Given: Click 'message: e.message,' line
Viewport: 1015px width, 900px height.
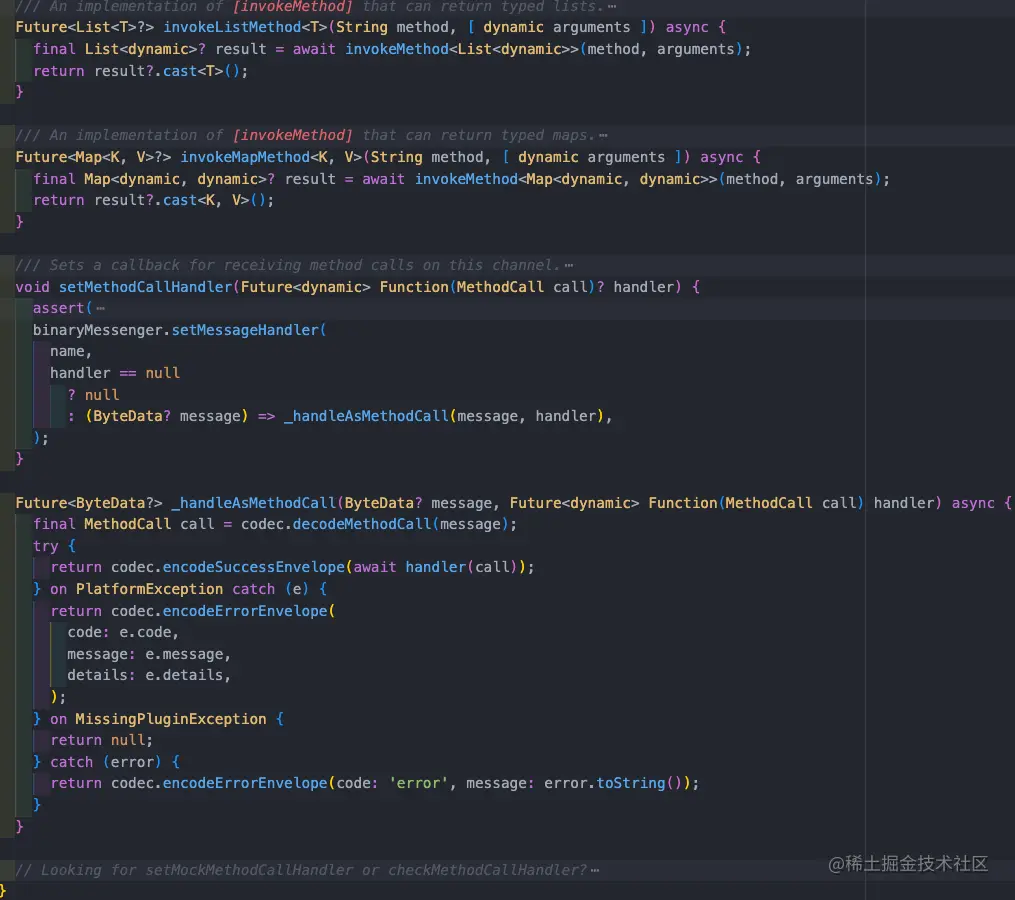Looking at the screenshot, I should click(x=149, y=655).
